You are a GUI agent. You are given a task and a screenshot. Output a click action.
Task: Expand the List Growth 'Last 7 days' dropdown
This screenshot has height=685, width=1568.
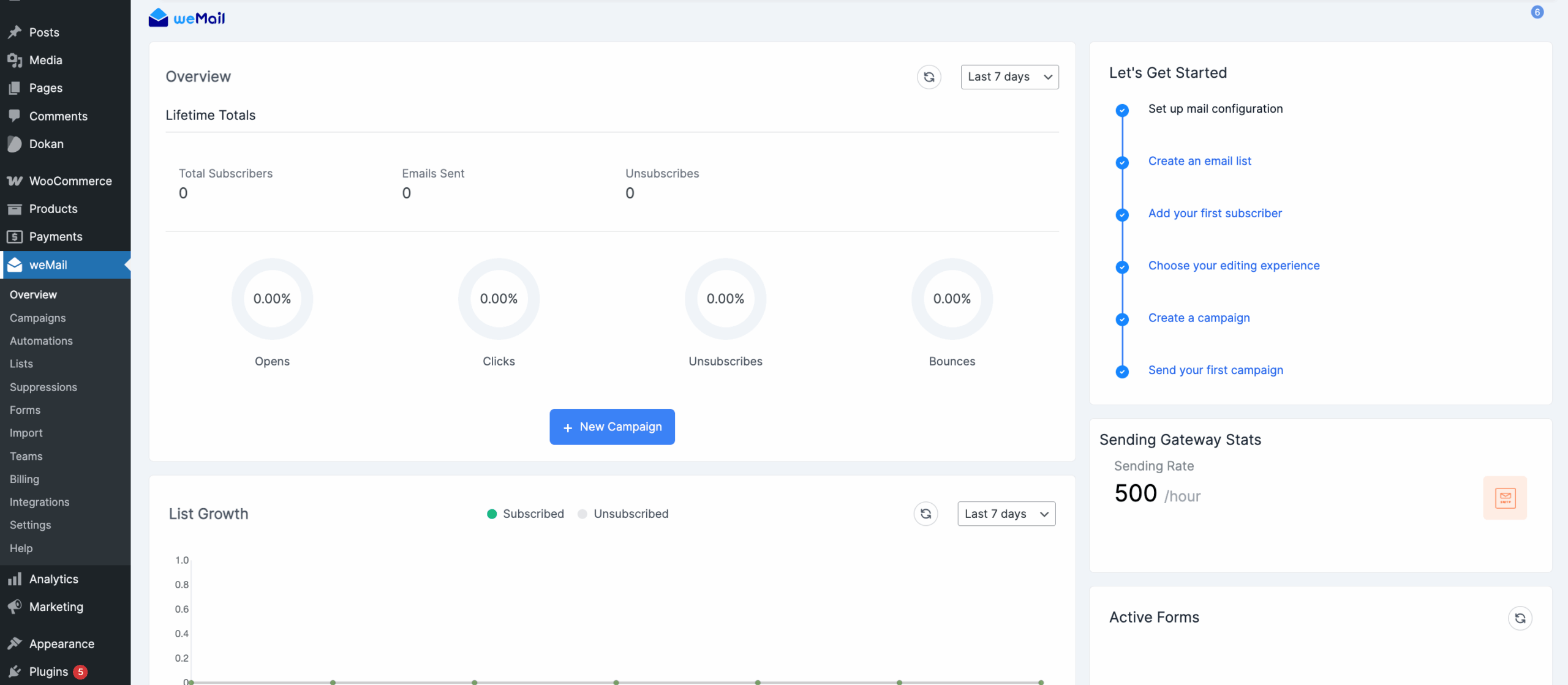[x=1006, y=514]
